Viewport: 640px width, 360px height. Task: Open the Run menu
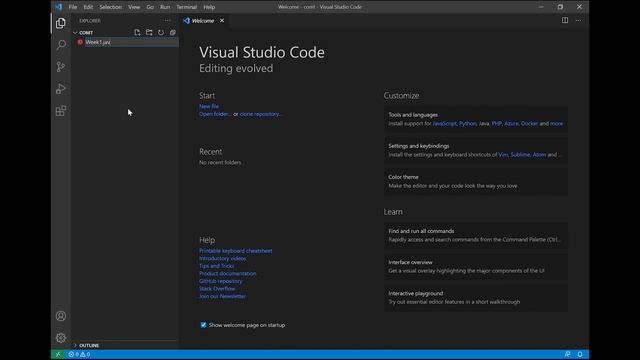pyautogui.click(x=165, y=7)
